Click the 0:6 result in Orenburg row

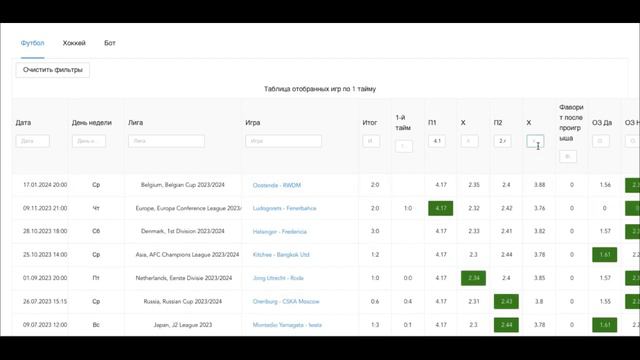(x=375, y=301)
